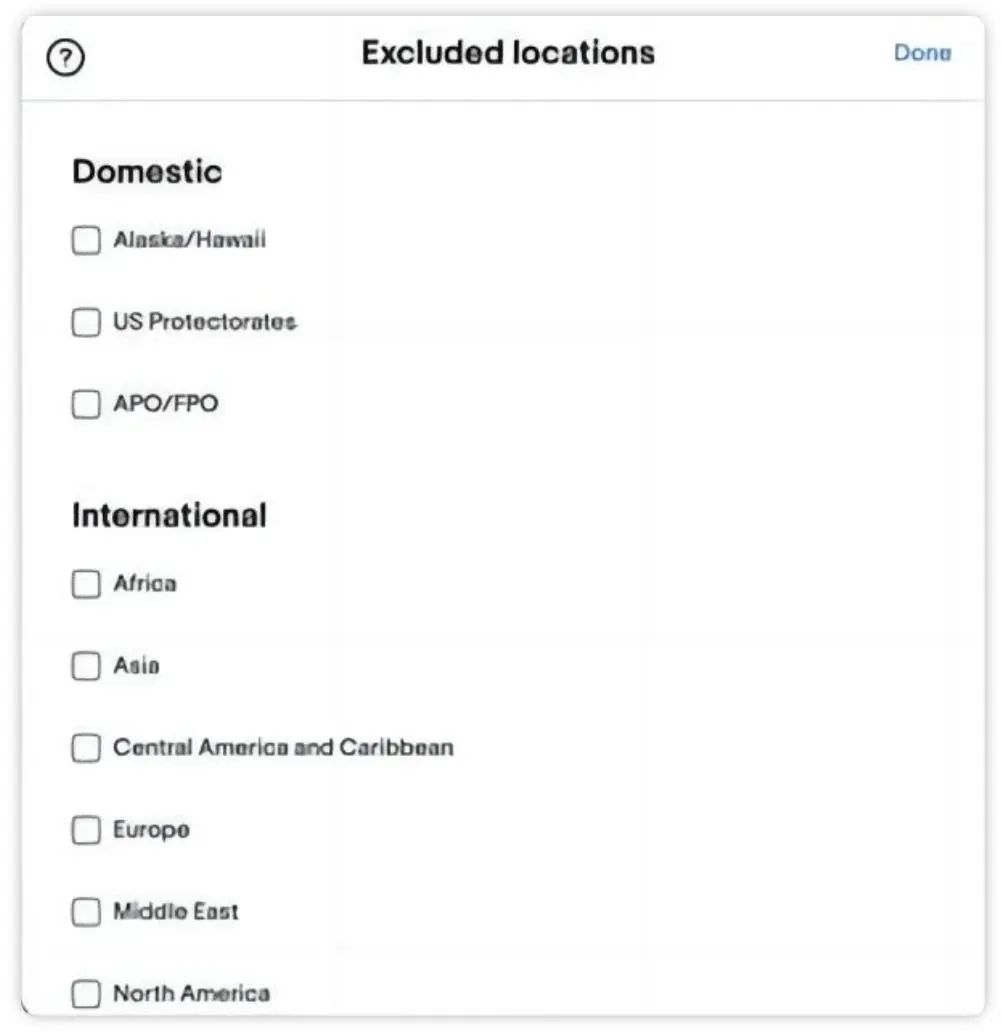Click the Central America and Caribbean label

pos(283,748)
